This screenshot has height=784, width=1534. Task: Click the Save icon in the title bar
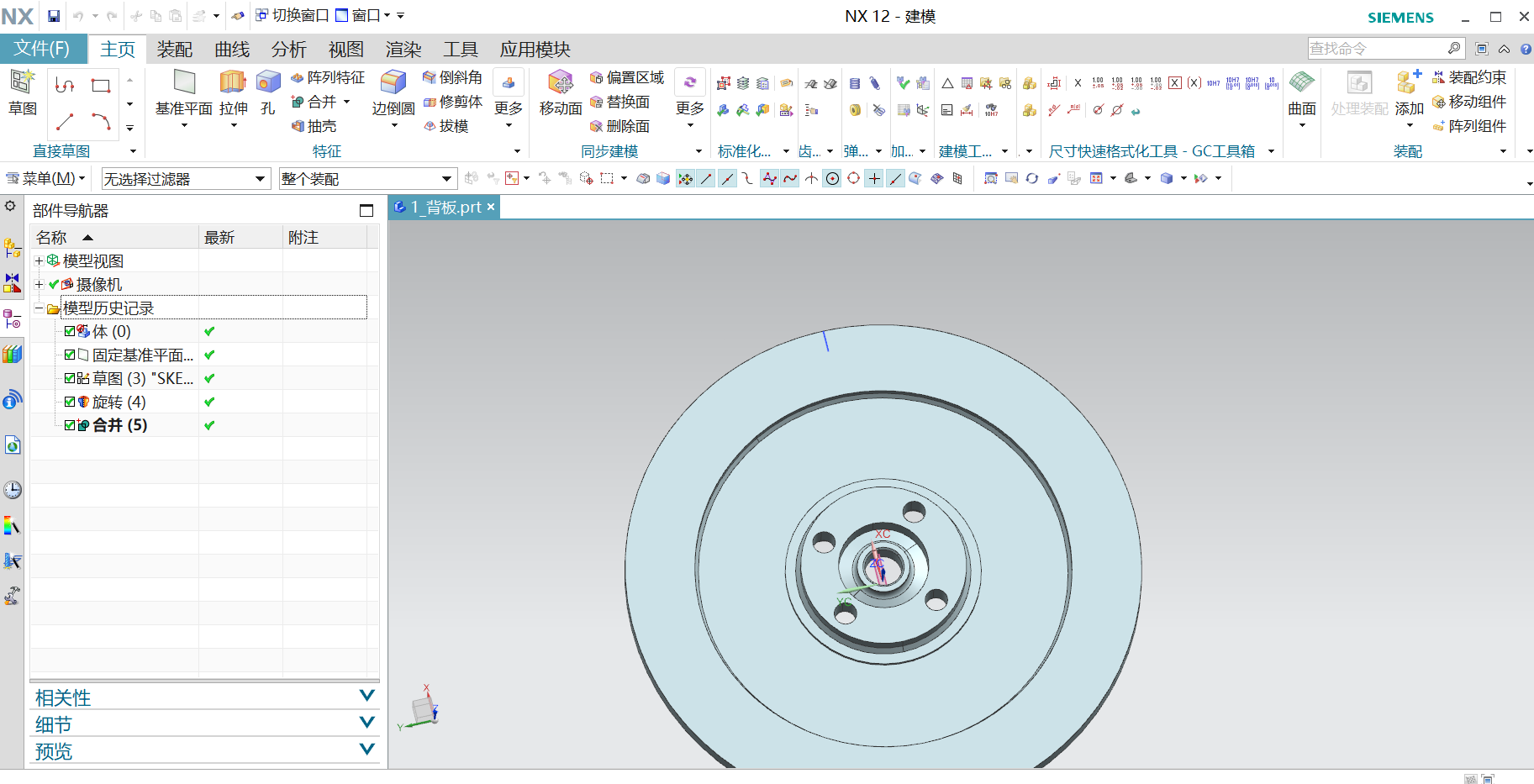coord(54,16)
